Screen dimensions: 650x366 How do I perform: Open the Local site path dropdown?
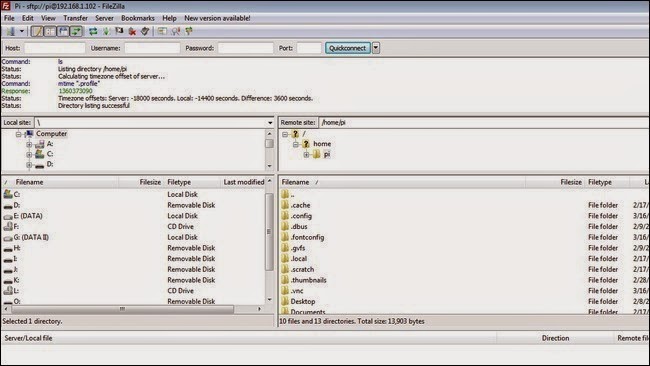pyautogui.click(x=270, y=123)
